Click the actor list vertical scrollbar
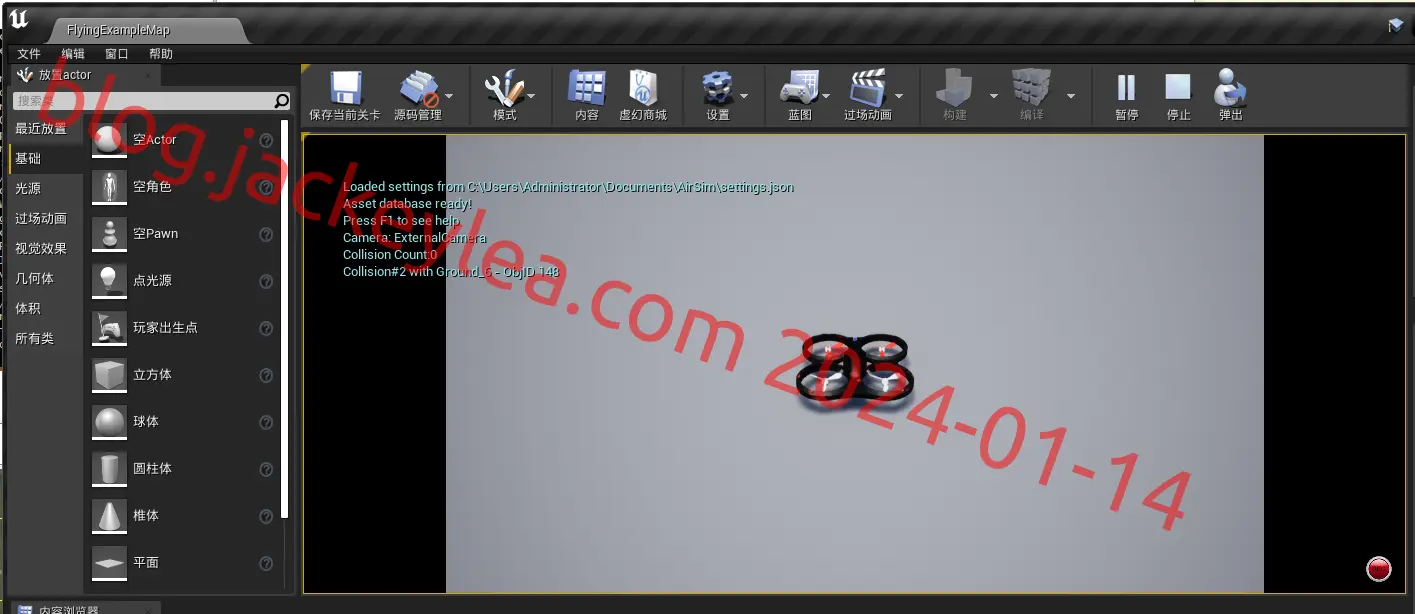Viewport: 1415px width, 614px height. pos(285,318)
